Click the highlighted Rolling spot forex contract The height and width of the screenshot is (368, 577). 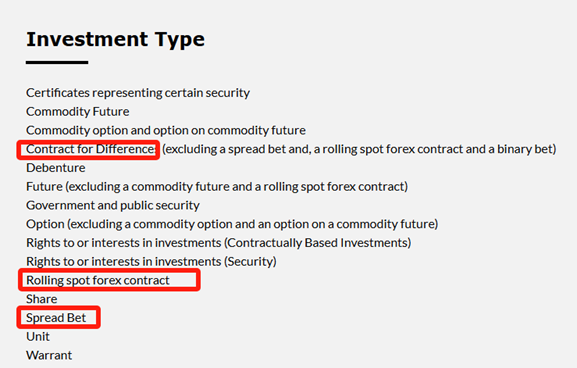tap(98, 280)
